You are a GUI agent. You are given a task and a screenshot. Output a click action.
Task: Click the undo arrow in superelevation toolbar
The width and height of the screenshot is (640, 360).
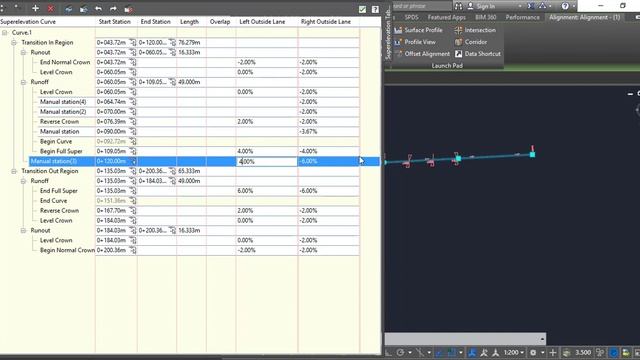[98, 9]
